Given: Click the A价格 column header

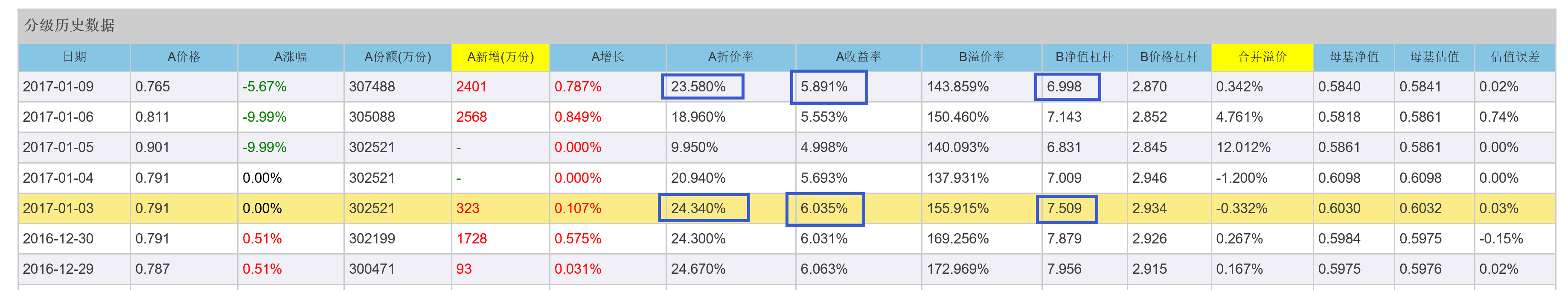Looking at the screenshot, I should tap(183, 57).
